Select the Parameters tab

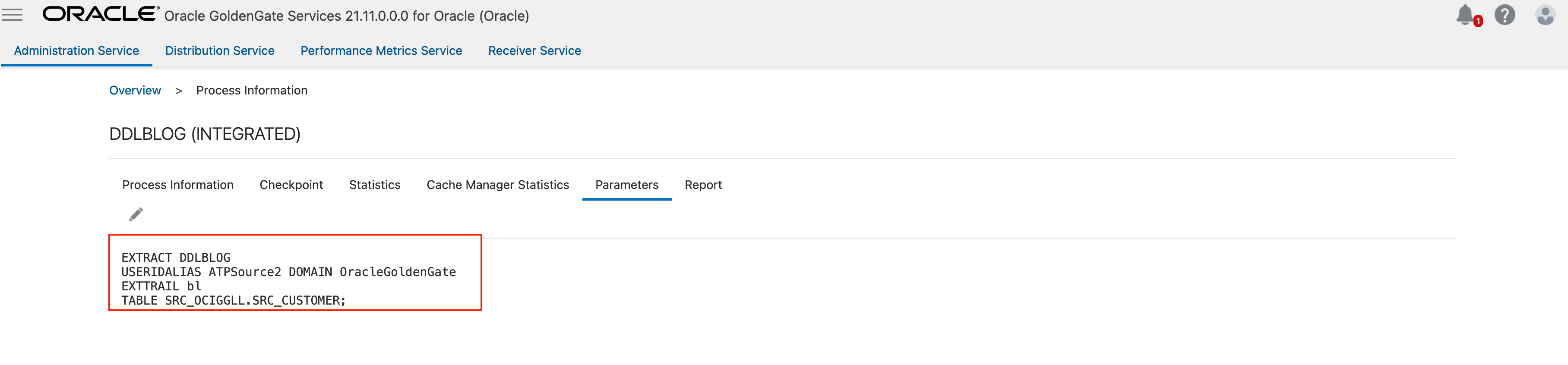click(x=627, y=185)
